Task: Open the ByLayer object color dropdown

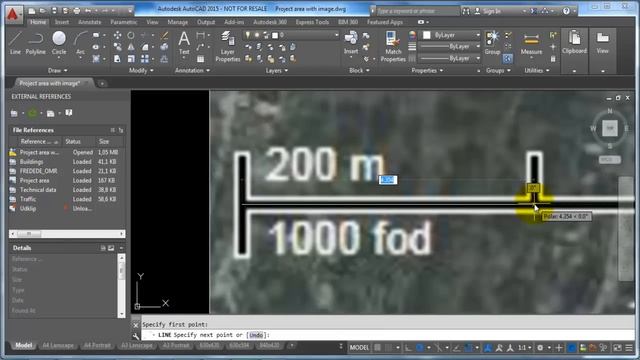Action: click(x=451, y=35)
